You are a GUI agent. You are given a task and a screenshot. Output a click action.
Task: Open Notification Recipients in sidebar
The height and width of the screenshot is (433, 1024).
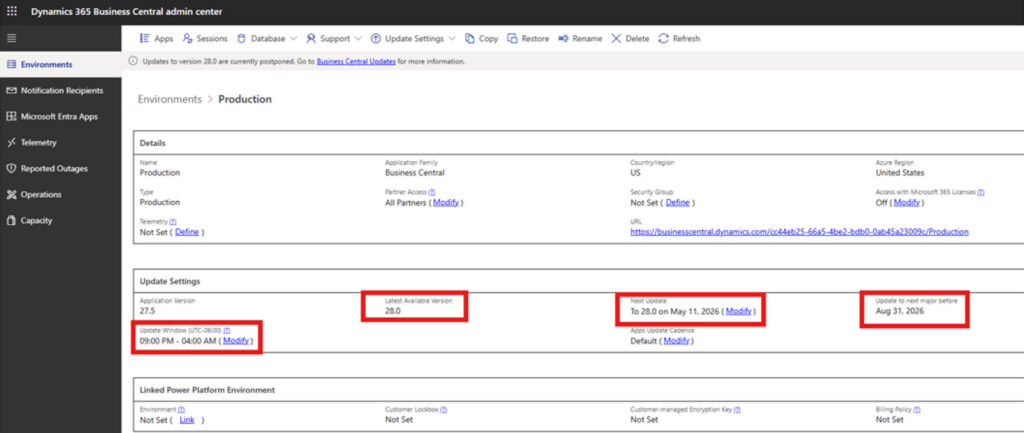point(61,90)
